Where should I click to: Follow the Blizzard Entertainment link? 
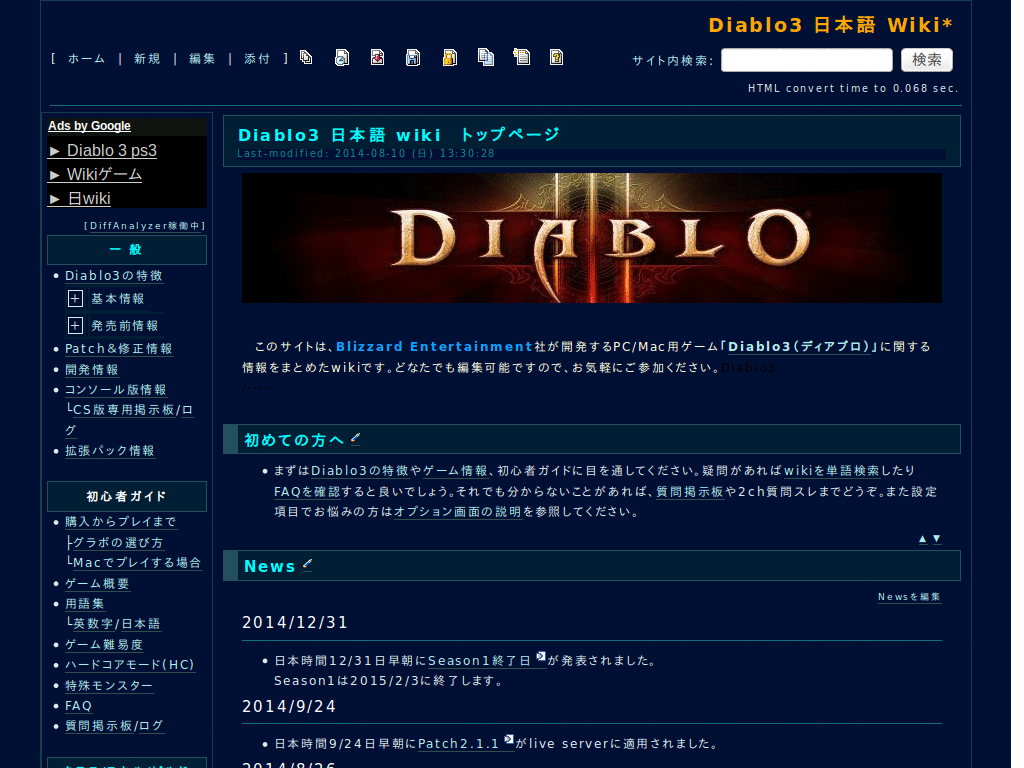(434, 347)
